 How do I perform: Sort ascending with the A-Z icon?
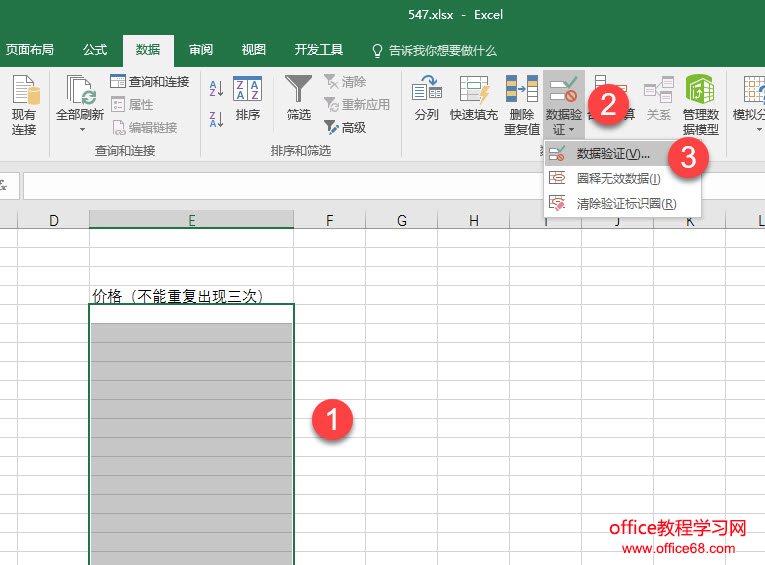coord(217,90)
